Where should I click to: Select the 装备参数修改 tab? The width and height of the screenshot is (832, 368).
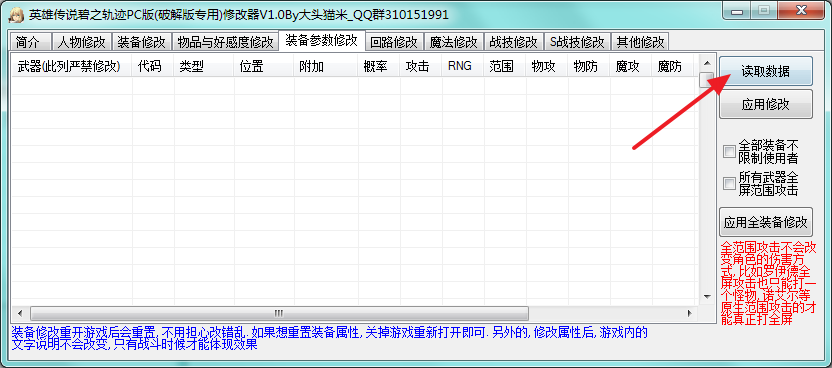click(322, 40)
